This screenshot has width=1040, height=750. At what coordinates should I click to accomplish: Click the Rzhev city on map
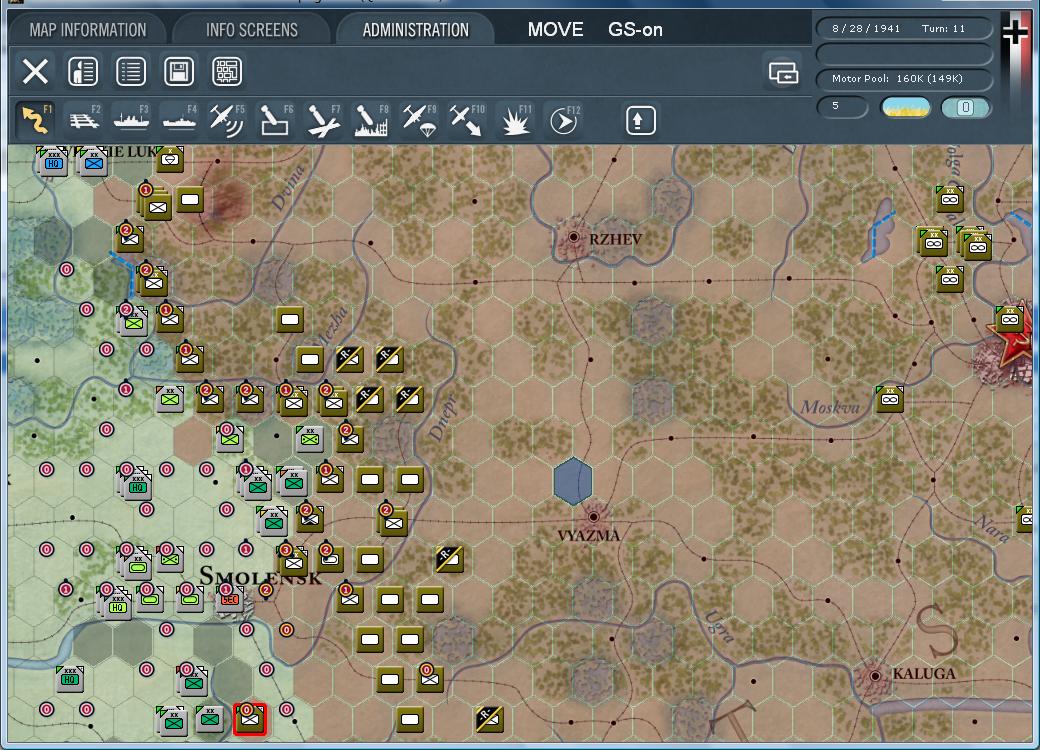tap(574, 238)
